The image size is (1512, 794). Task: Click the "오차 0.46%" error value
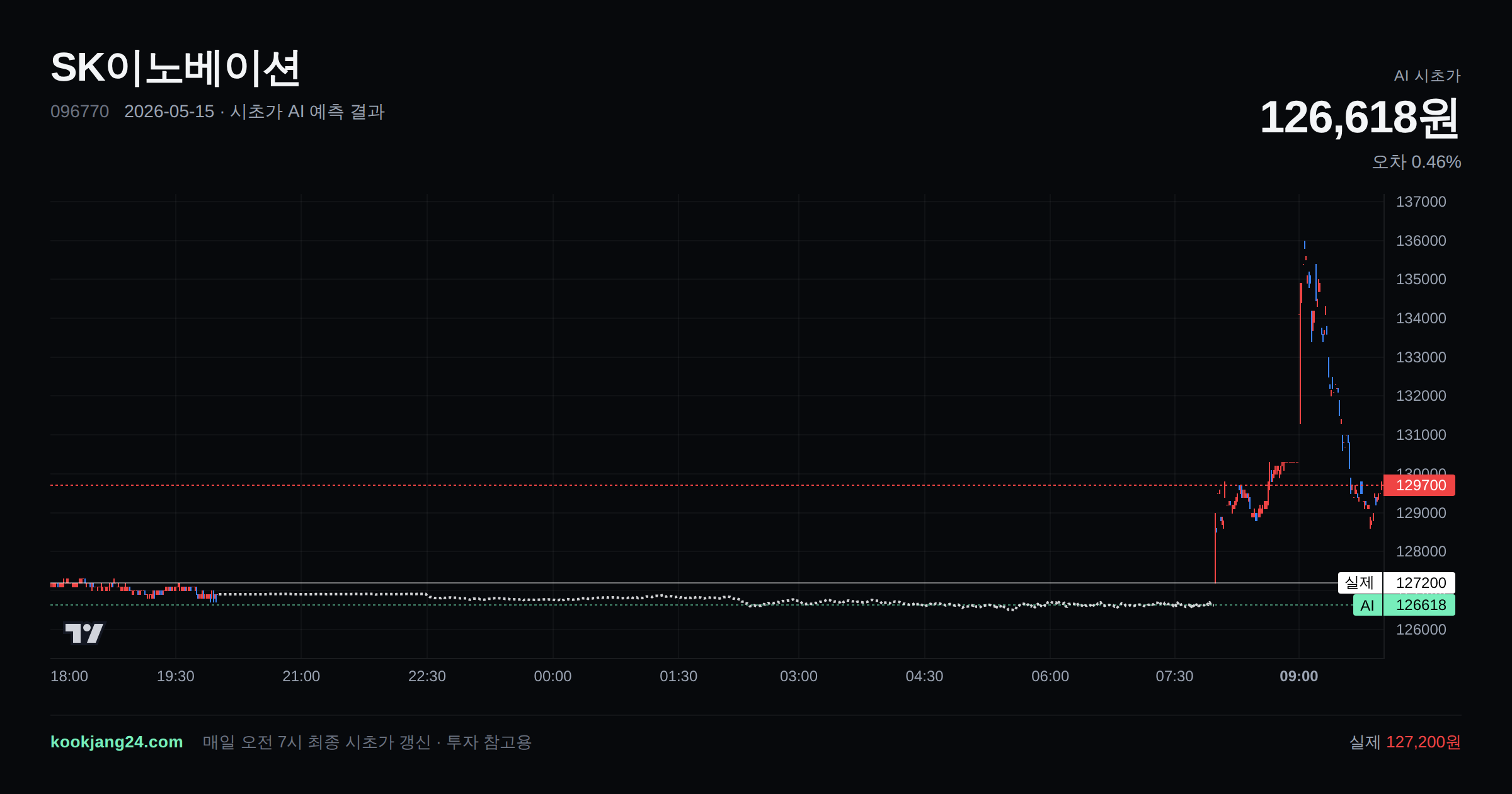[x=1417, y=162]
